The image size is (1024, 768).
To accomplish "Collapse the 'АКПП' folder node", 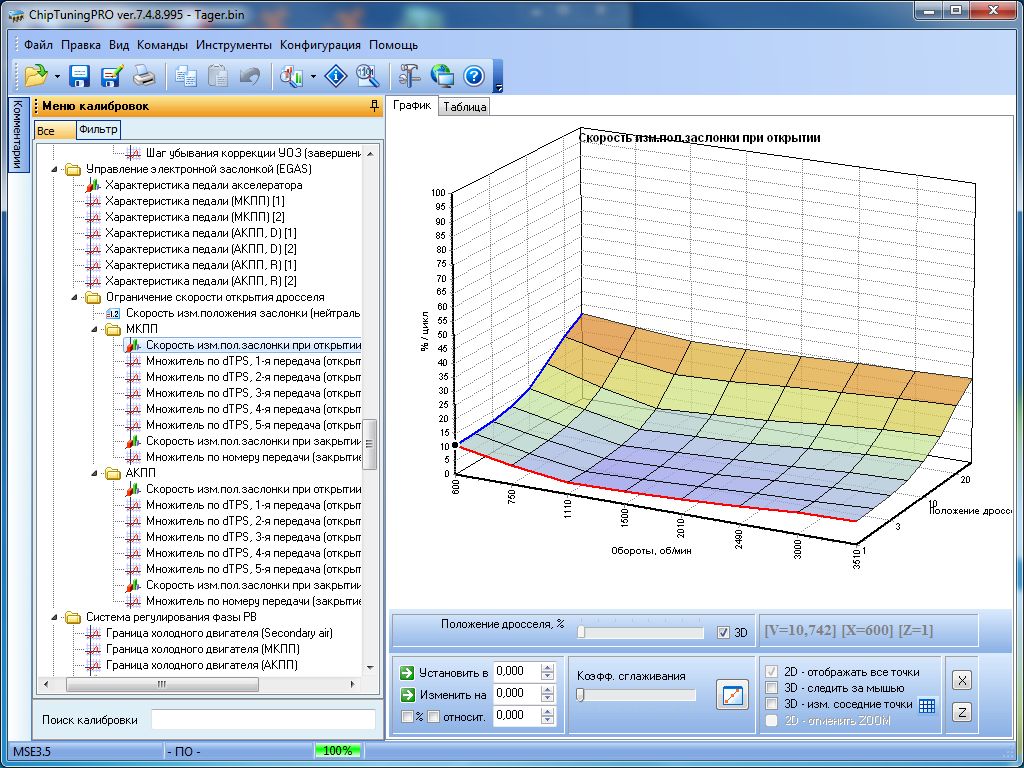I will 95,473.
